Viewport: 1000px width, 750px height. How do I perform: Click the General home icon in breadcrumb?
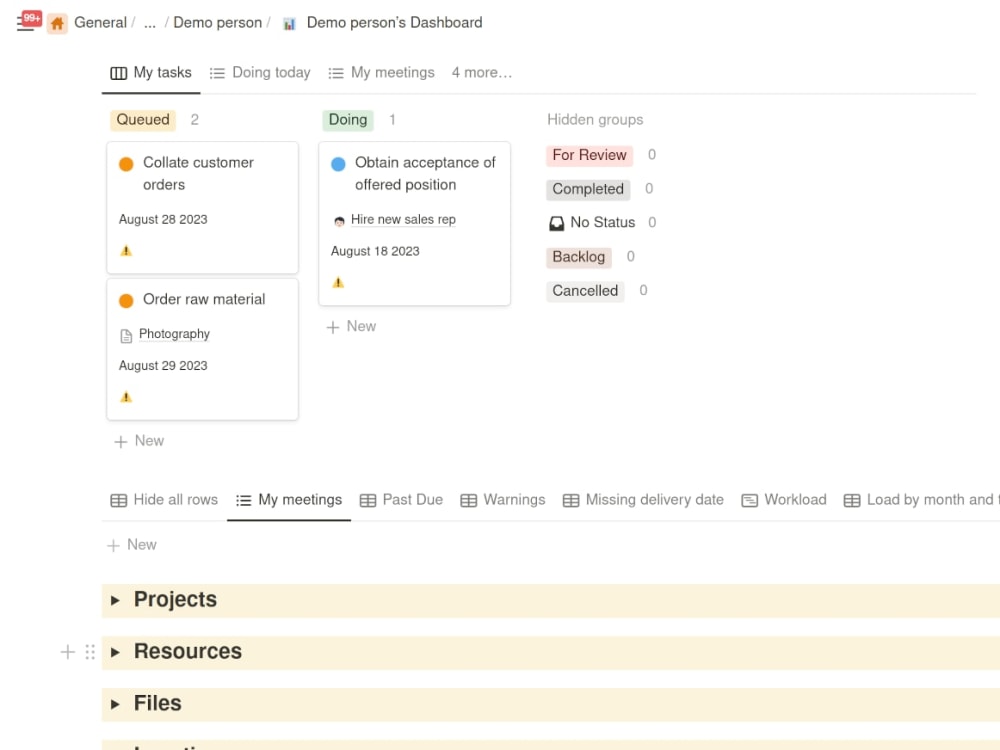pos(57,24)
